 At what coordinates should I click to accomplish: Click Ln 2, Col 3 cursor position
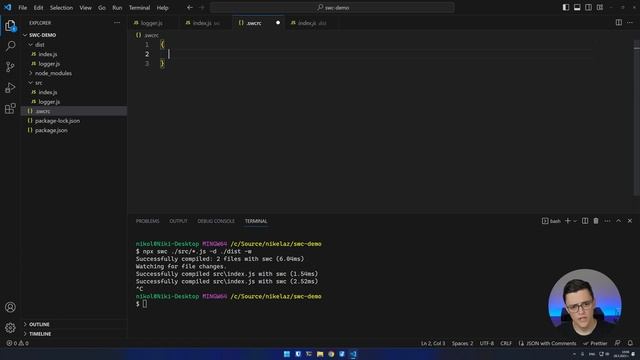433,343
